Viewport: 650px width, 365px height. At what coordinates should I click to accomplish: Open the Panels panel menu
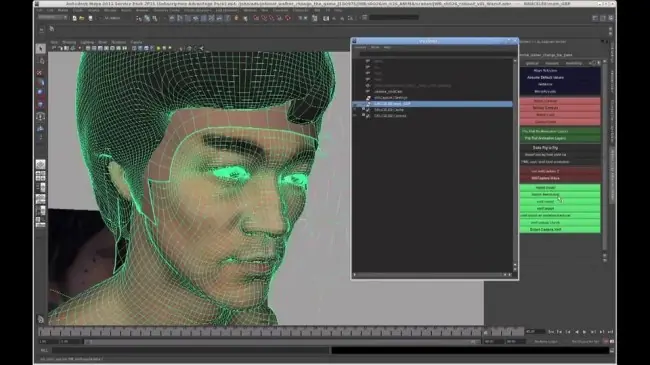[x=136, y=42]
